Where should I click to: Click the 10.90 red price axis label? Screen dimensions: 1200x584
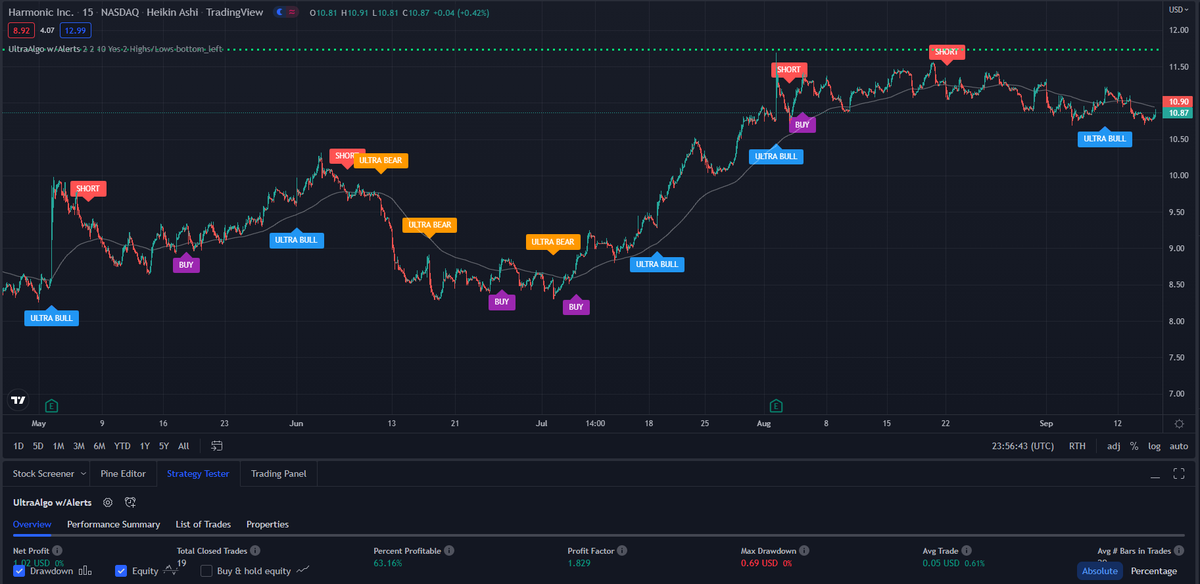click(1179, 101)
